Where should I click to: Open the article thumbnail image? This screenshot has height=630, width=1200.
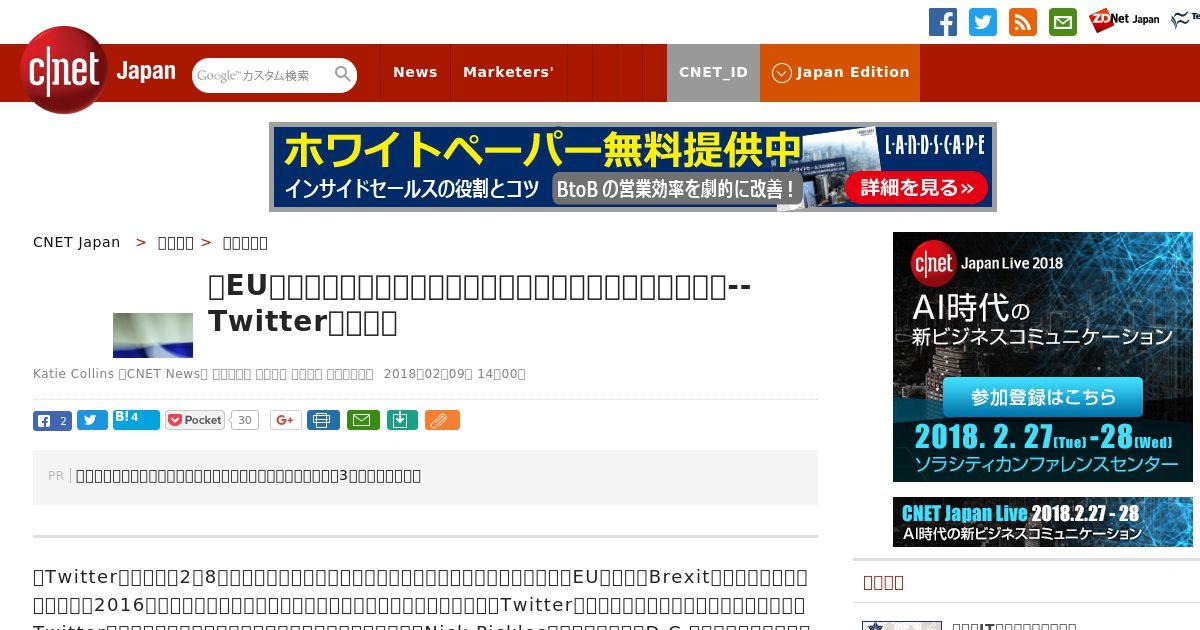coord(153,335)
